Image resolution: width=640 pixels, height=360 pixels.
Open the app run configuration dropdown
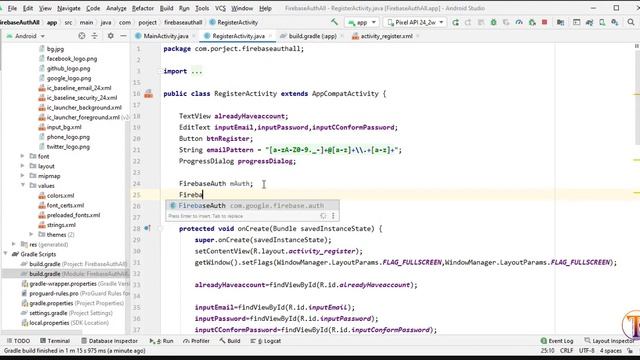click(362, 22)
